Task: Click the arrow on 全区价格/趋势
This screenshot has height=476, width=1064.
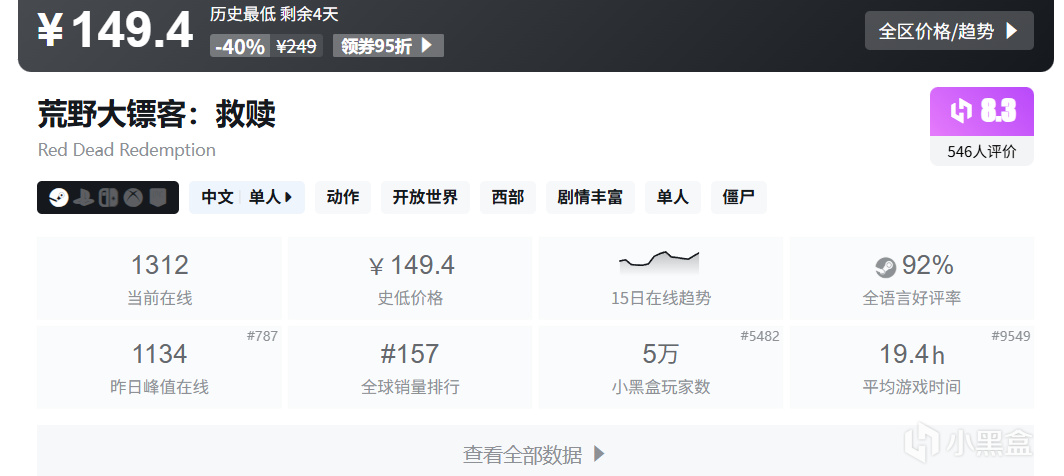Action: pyautogui.click(x=1011, y=31)
